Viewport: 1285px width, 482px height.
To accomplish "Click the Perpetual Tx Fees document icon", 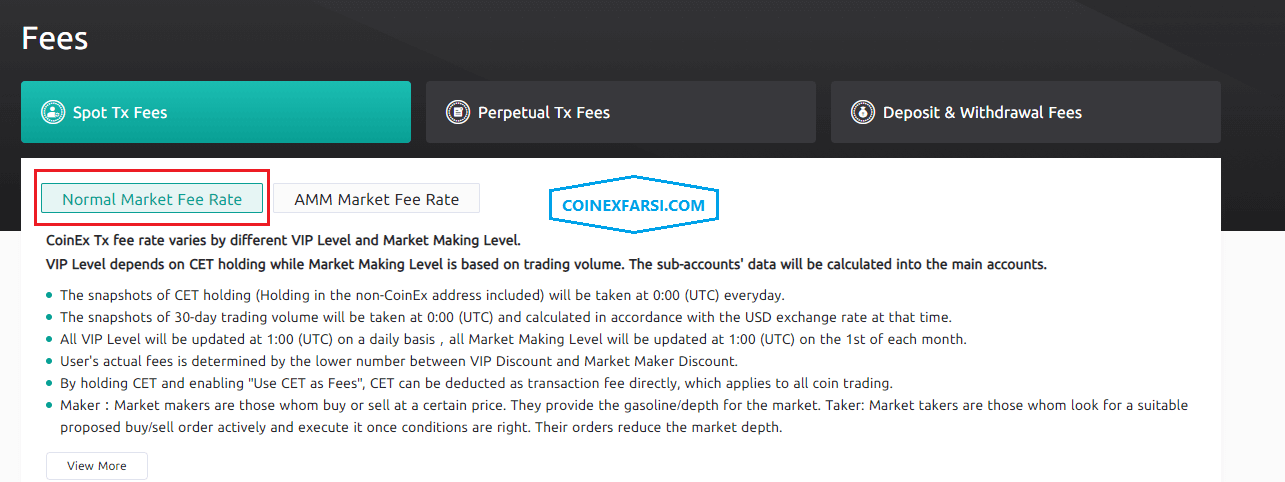I will pos(457,112).
